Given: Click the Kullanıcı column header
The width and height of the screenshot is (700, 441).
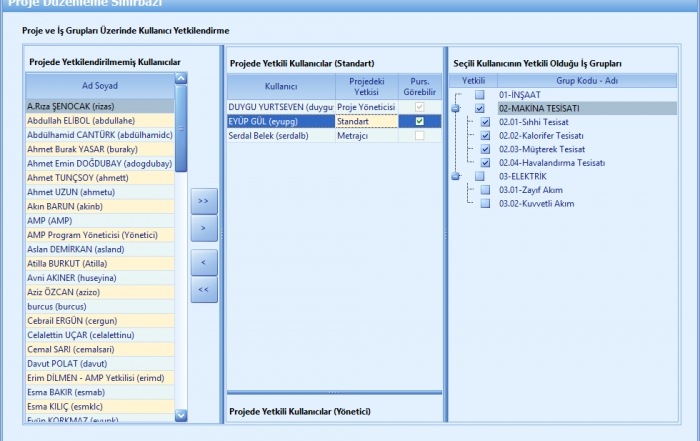Looking at the screenshot, I should tap(281, 86).
